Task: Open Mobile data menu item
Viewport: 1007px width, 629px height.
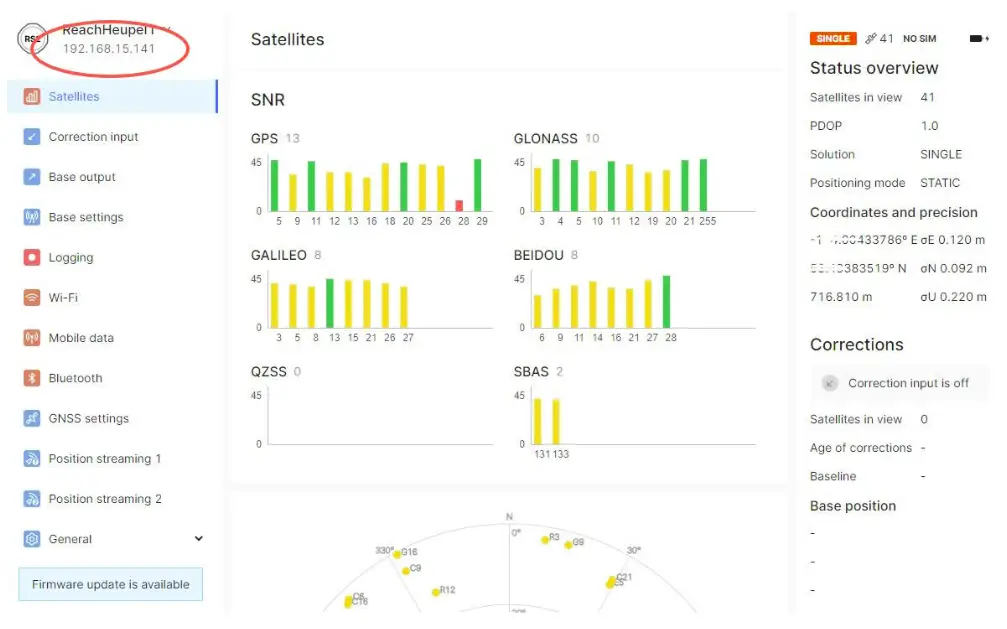Action: 112,338
